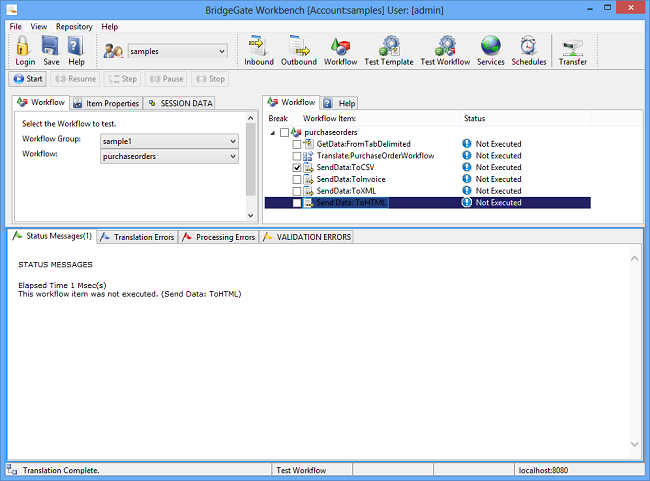Viewport: 650px width, 481px height.
Task: Select the Translate:PurchaseOrderWorkflow tree row
Action: tap(427, 155)
